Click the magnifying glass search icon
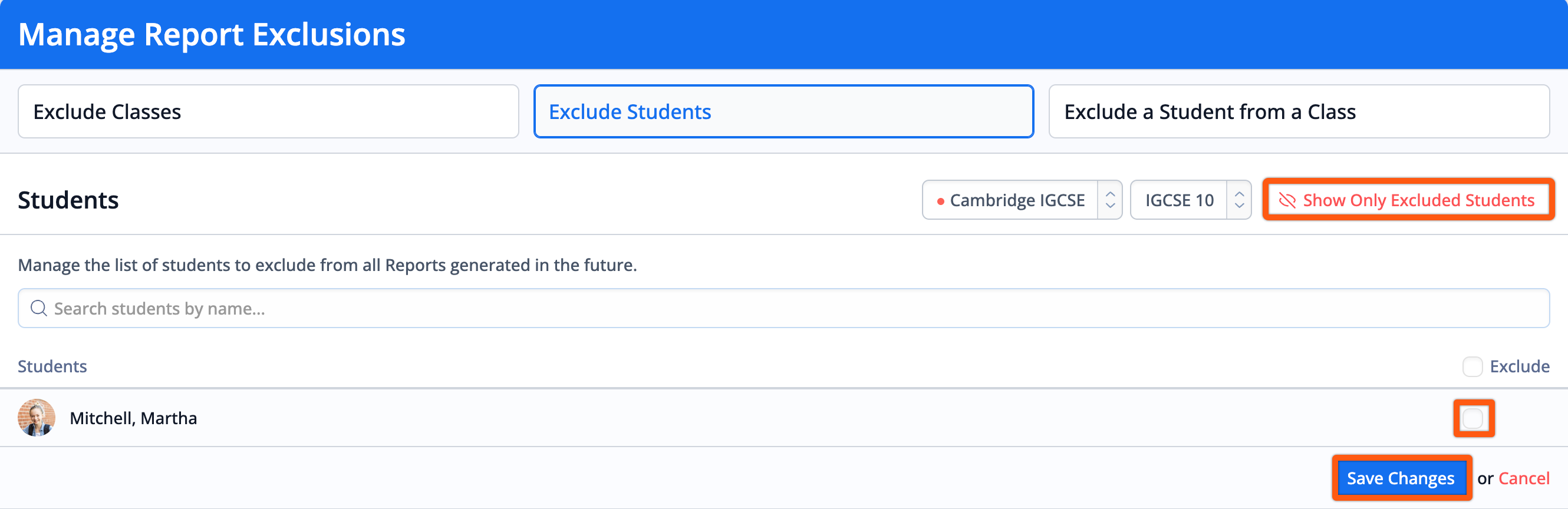Viewport: 1568px width, 509px height. point(39,308)
